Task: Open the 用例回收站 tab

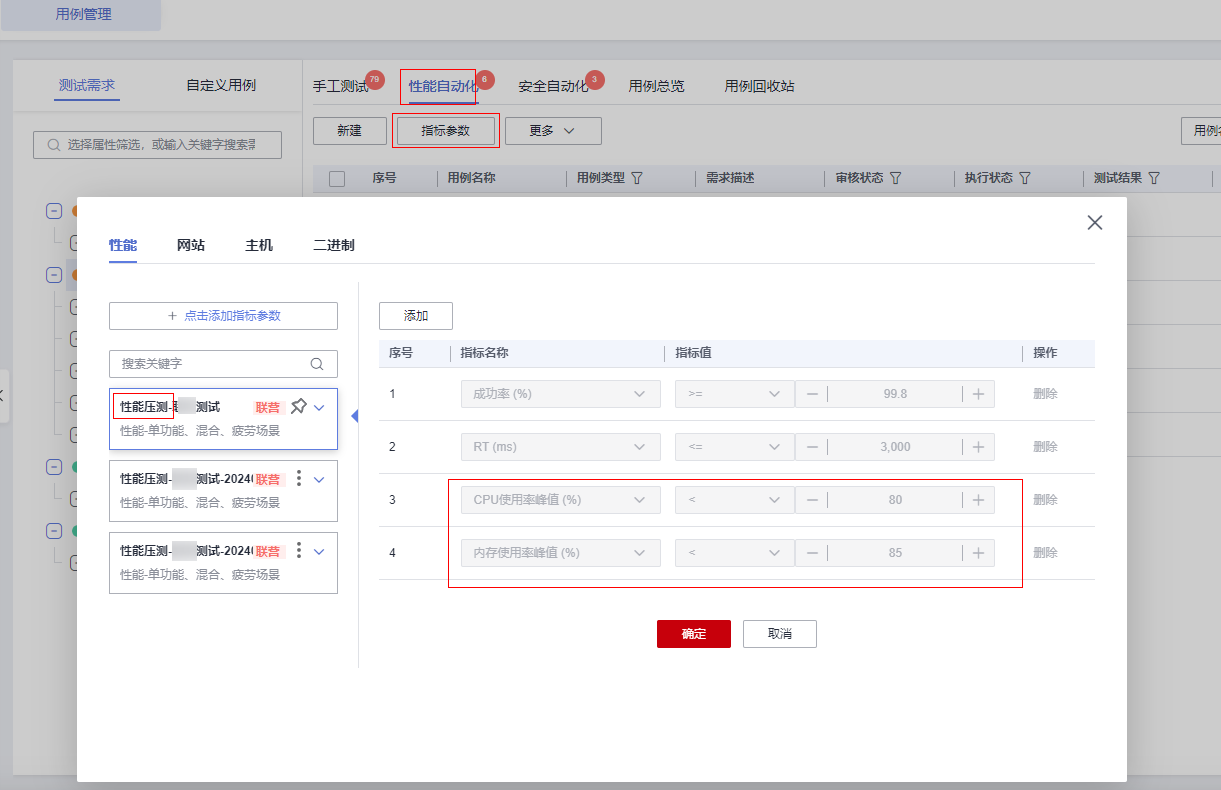Action: [759, 87]
